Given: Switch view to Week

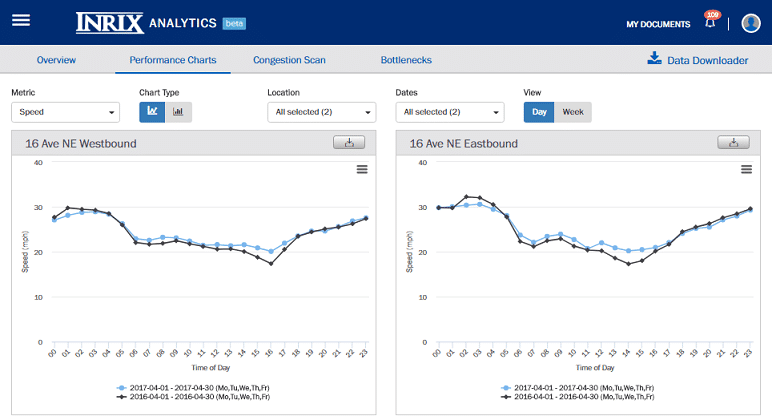Looking at the screenshot, I should 573,112.
